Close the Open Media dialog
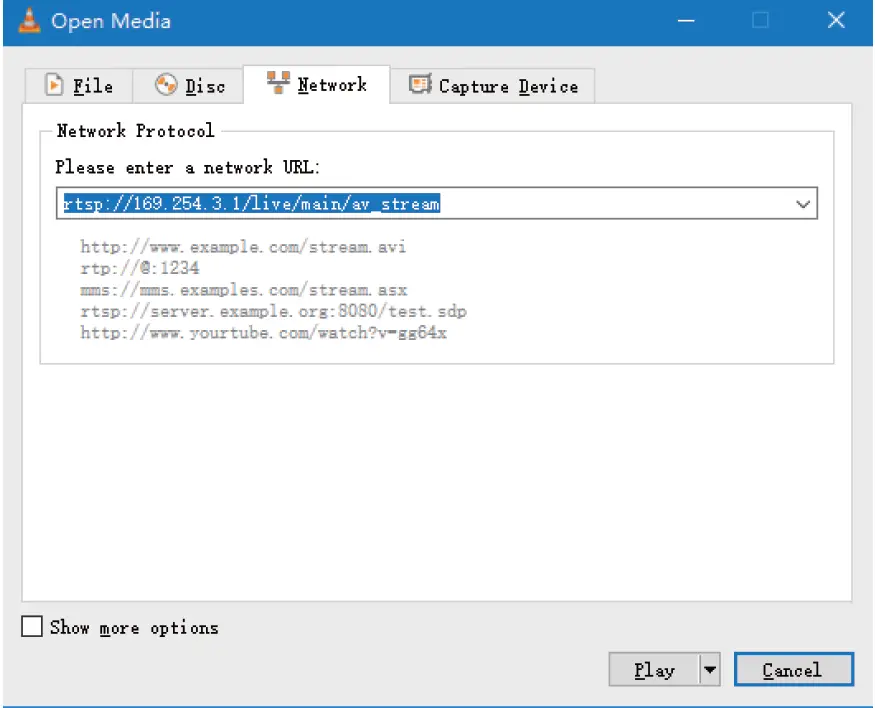The width and height of the screenshot is (875, 708). pos(836,21)
